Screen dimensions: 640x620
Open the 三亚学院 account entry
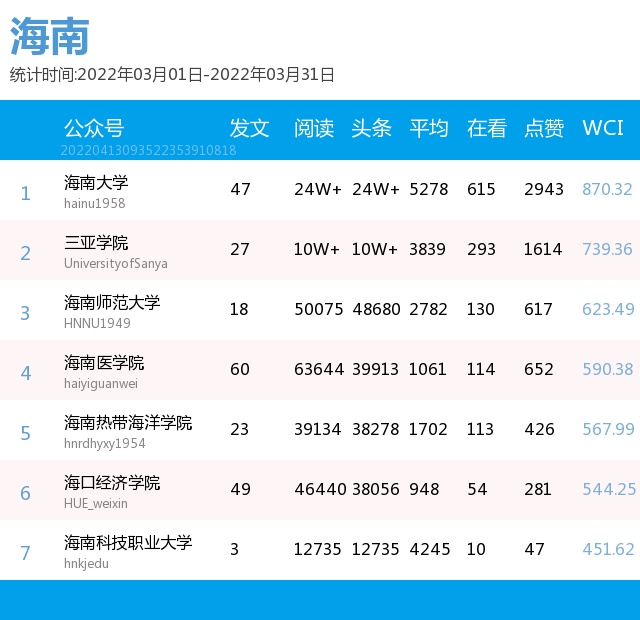point(96,243)
